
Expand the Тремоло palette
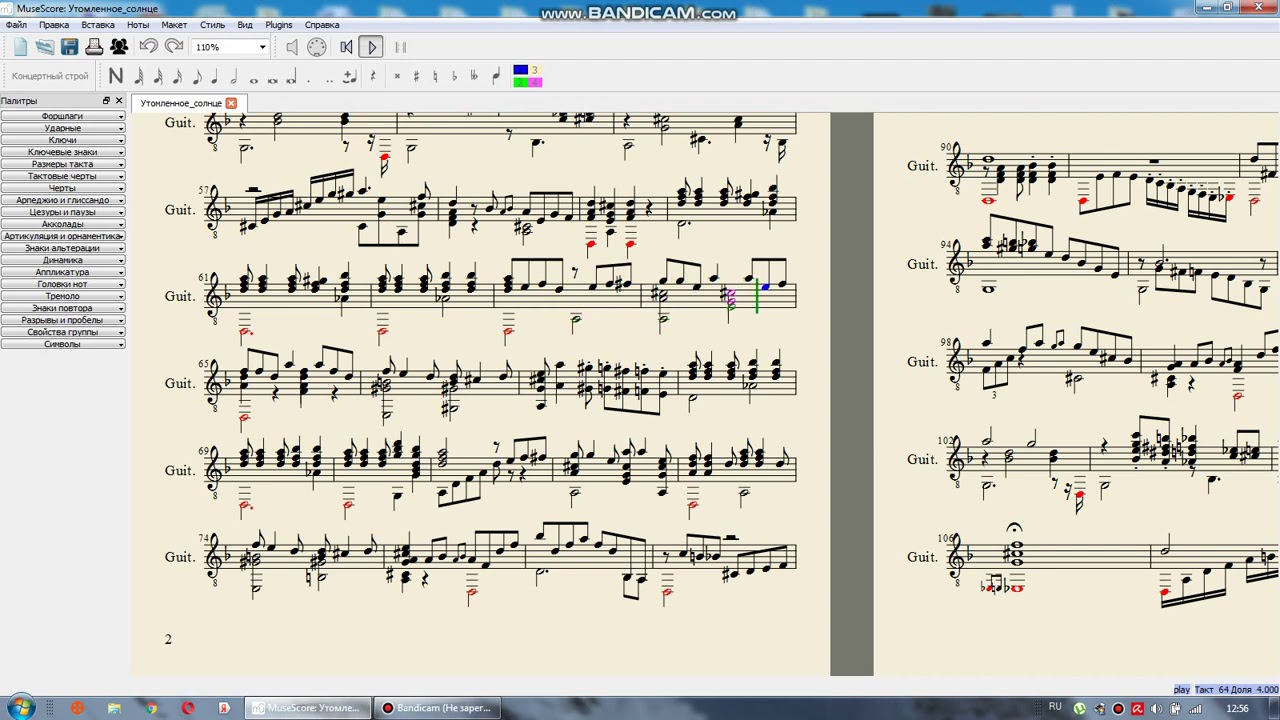click(63, 296)
